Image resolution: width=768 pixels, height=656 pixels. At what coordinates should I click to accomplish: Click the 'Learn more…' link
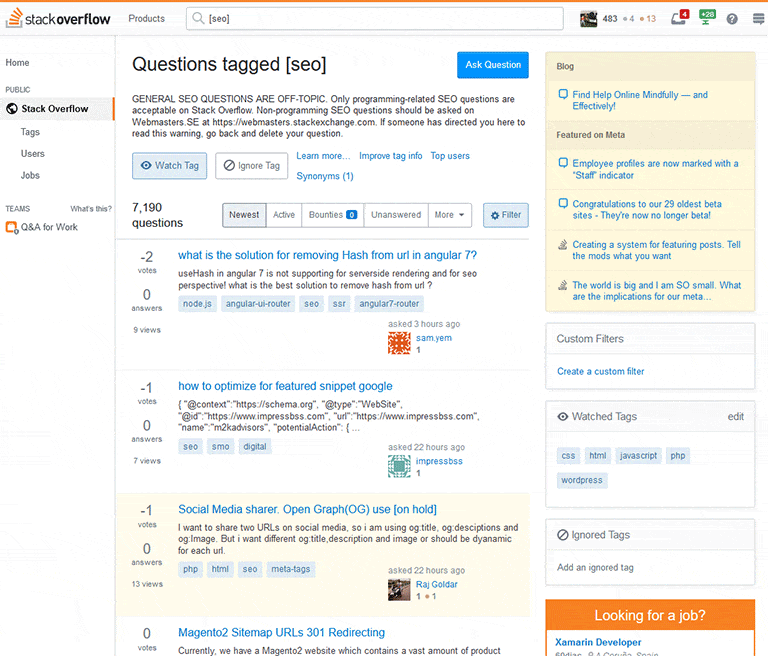tap(323, 156)
